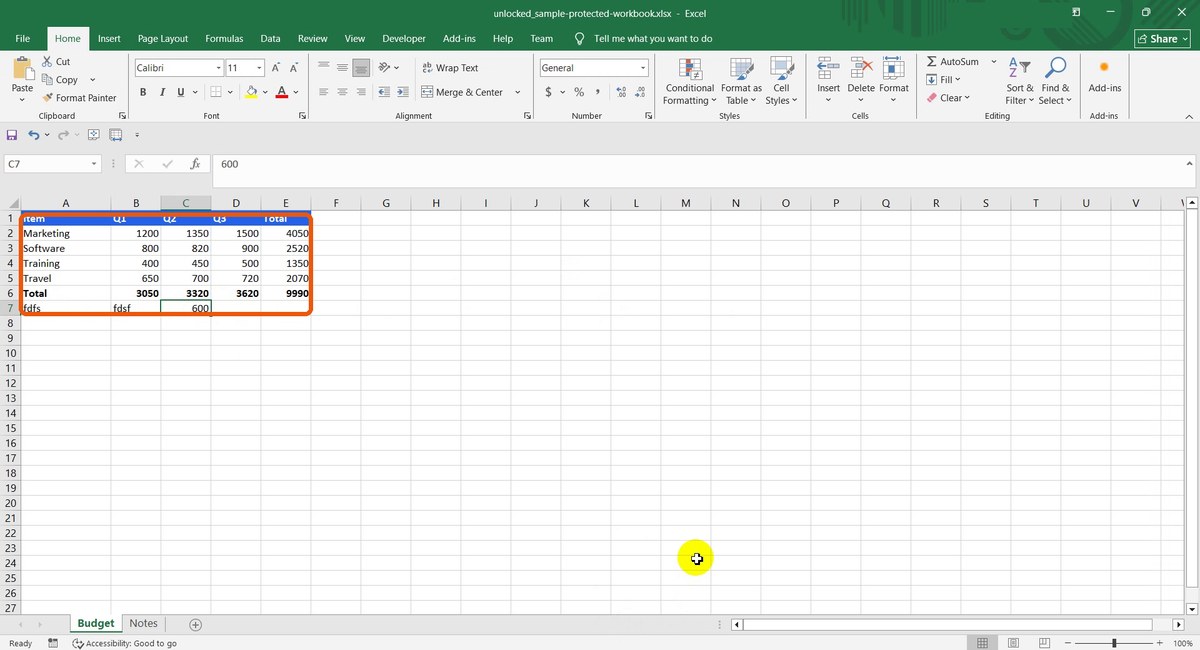Decrease font size with the smaller A
The image size is (1200, 650).
(x=294, y=68)
